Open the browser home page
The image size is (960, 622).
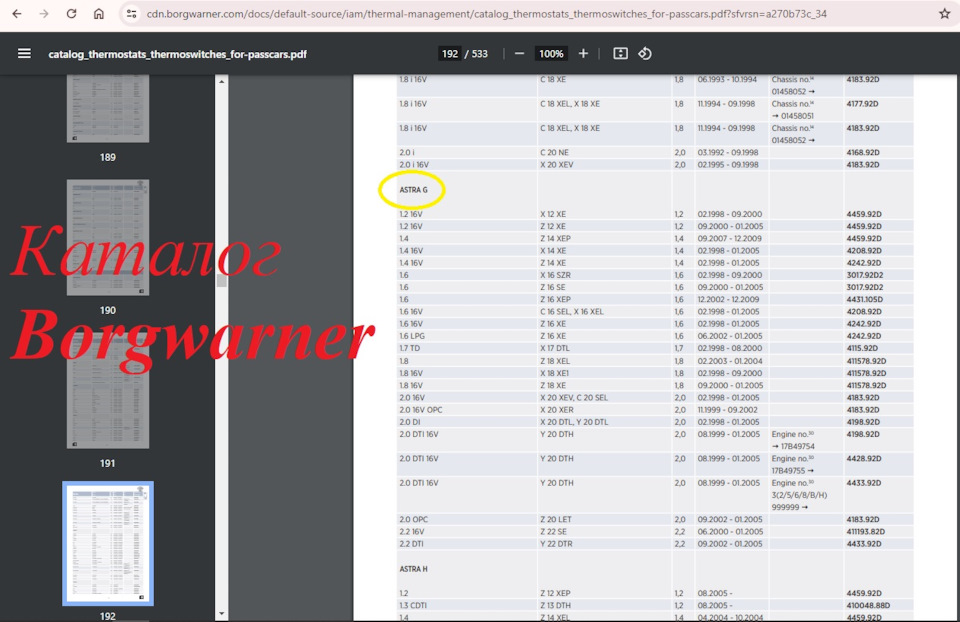pos(99,13)
